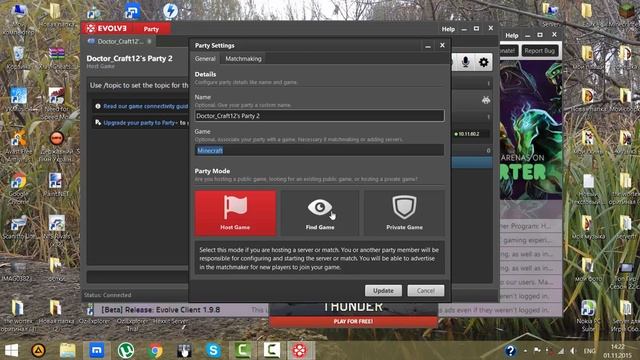The height and width of the screenshot is (360, 640).
Task: Open Skype from the taskbar
Action: (x=213, y=351)
